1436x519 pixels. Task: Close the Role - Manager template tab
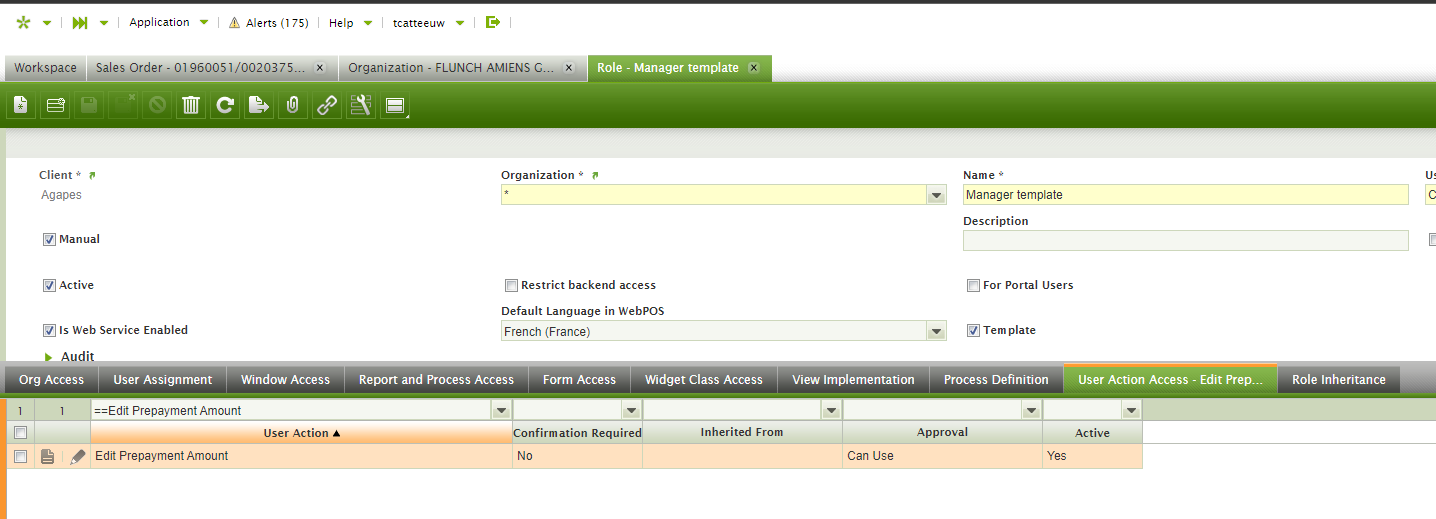[753, 68]
